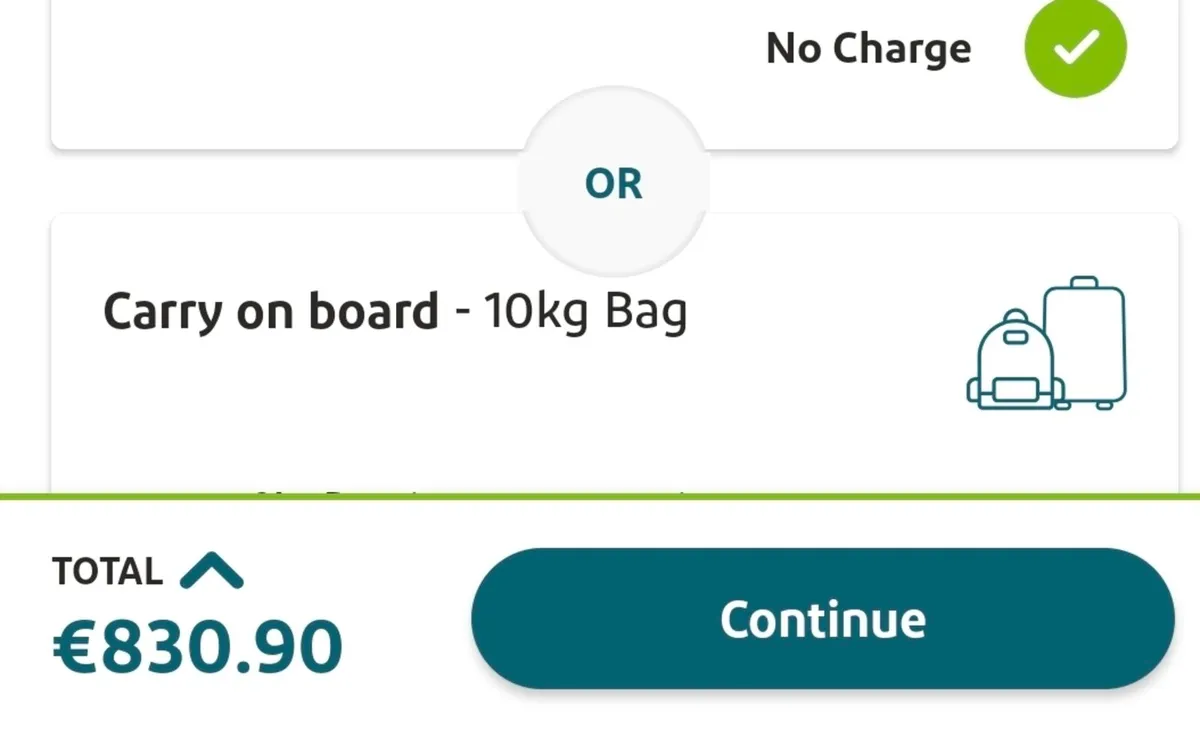The height and width of the screenshot is (736, 1200).
Task: Tap the dash between Carry on board and 10kg
Action: coord(462,314)
